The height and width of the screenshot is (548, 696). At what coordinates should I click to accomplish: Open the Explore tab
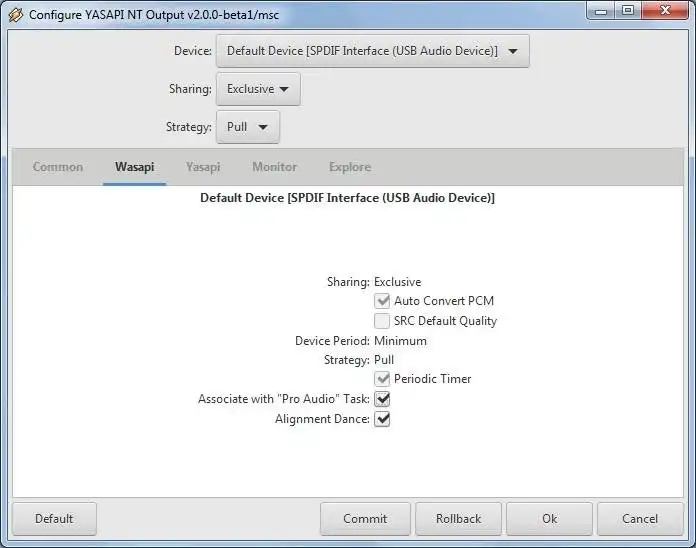pyautogui.click(x=350, y=167)
